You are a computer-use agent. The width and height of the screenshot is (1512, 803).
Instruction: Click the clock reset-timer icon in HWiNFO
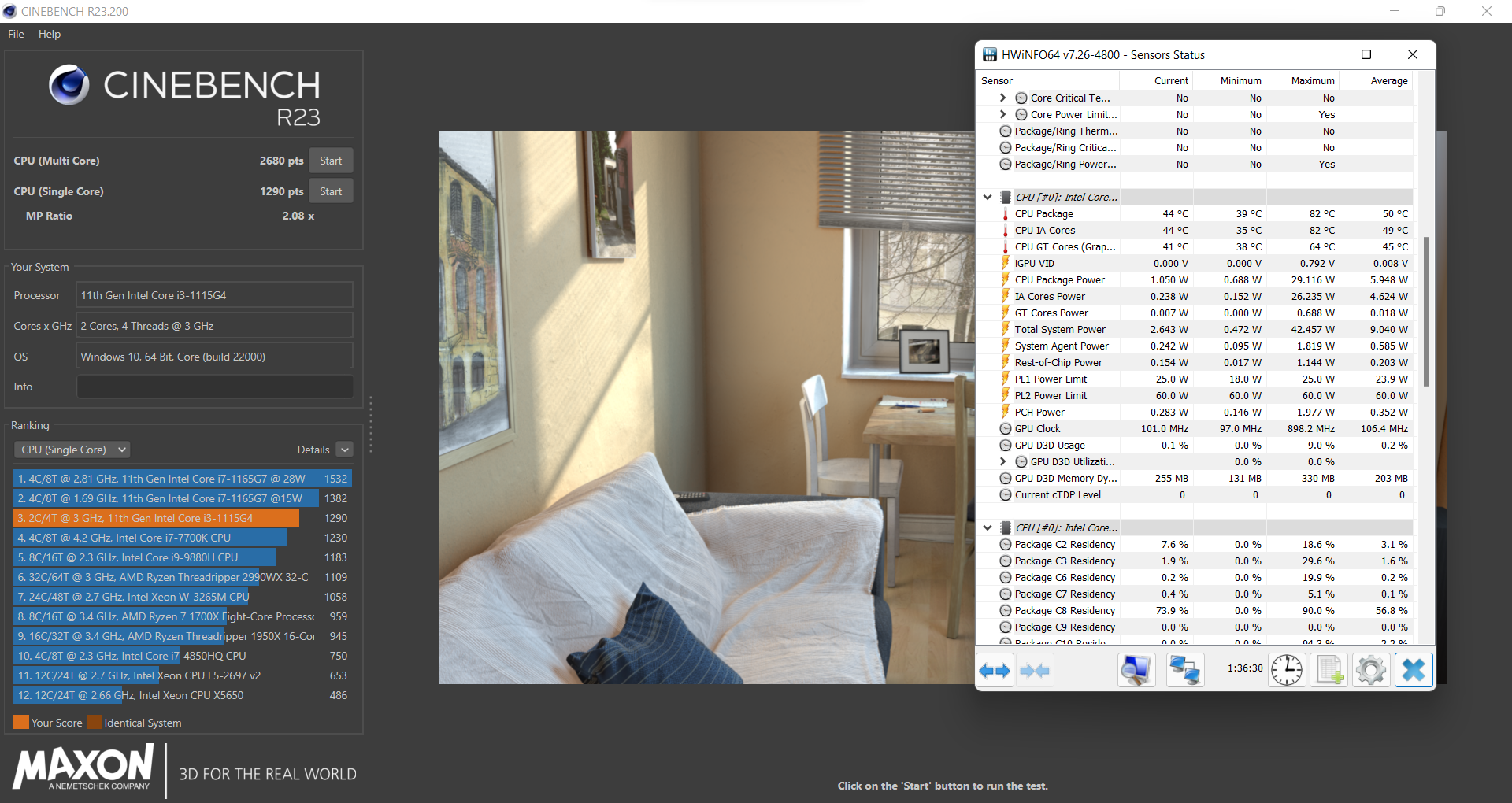click(1287, 671)
